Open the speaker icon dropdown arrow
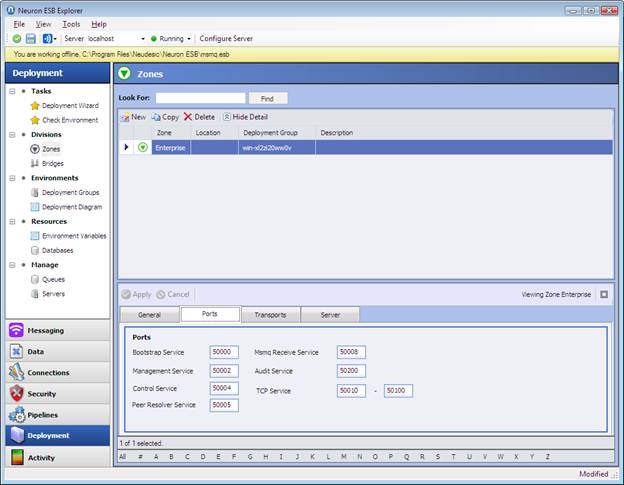The height and width of the screenshot is (485, 624). pyautogui.click(x=55, y=39)
